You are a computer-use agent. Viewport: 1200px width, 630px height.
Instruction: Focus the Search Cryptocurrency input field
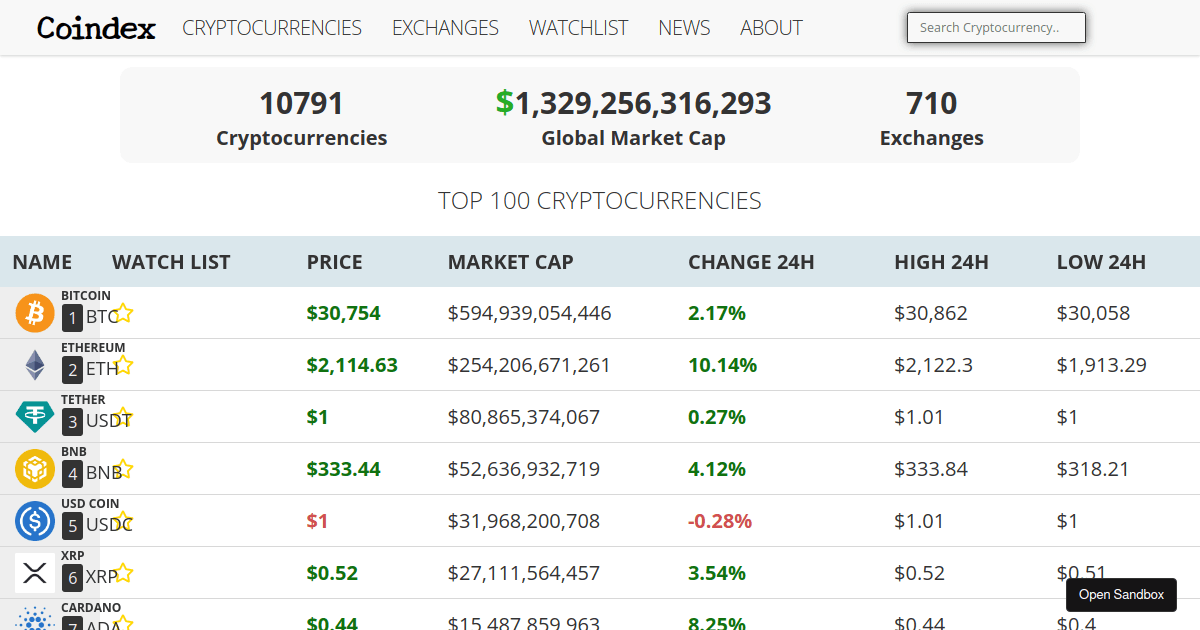coord(995,28)
